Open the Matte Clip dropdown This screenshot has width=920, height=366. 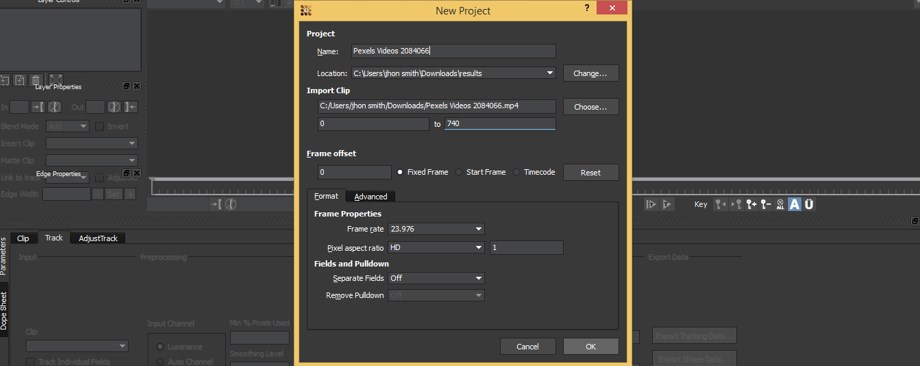coord(92,160)
